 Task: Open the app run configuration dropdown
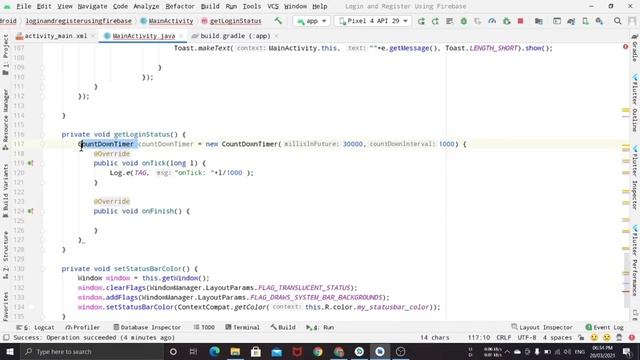coord(312,21)
